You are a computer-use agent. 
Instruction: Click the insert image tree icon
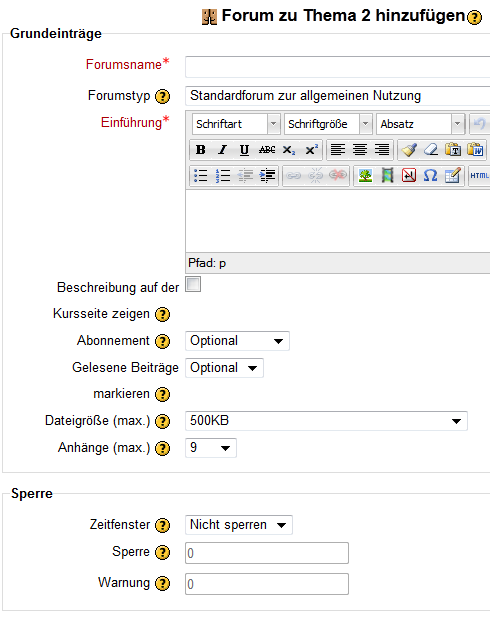coord(365,175)
